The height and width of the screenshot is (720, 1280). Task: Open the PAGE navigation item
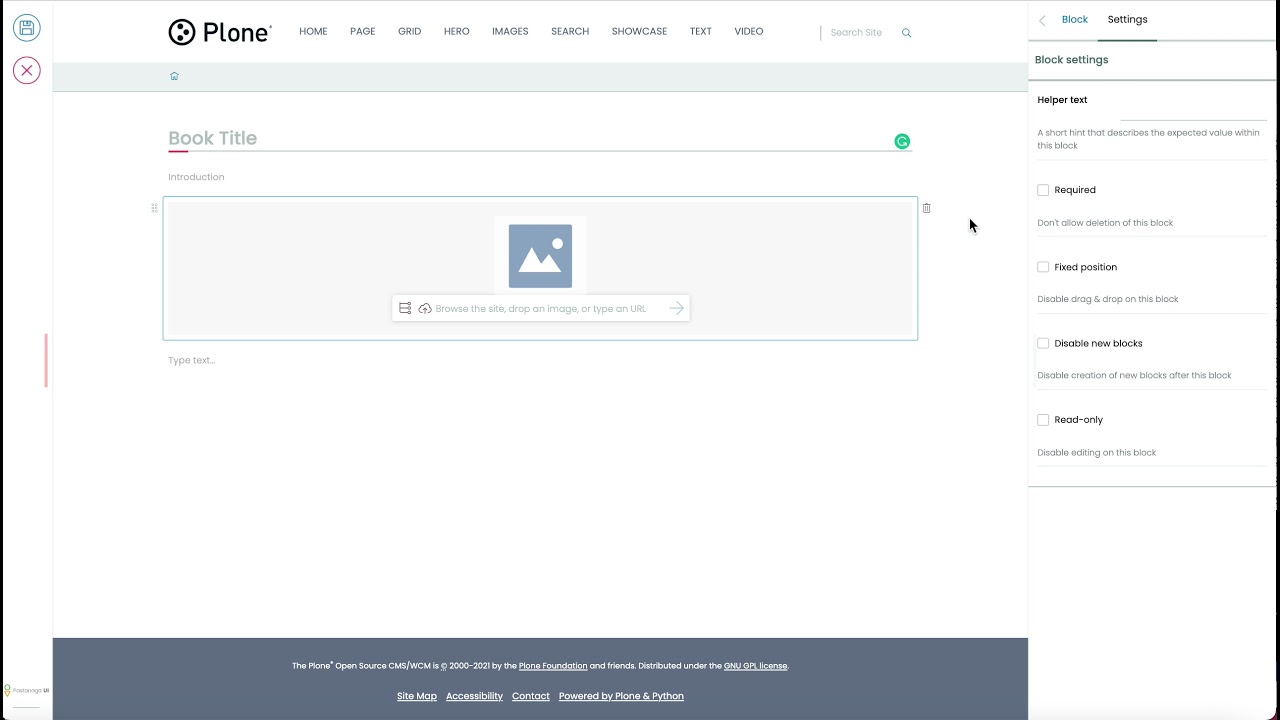tap(363, 32)
